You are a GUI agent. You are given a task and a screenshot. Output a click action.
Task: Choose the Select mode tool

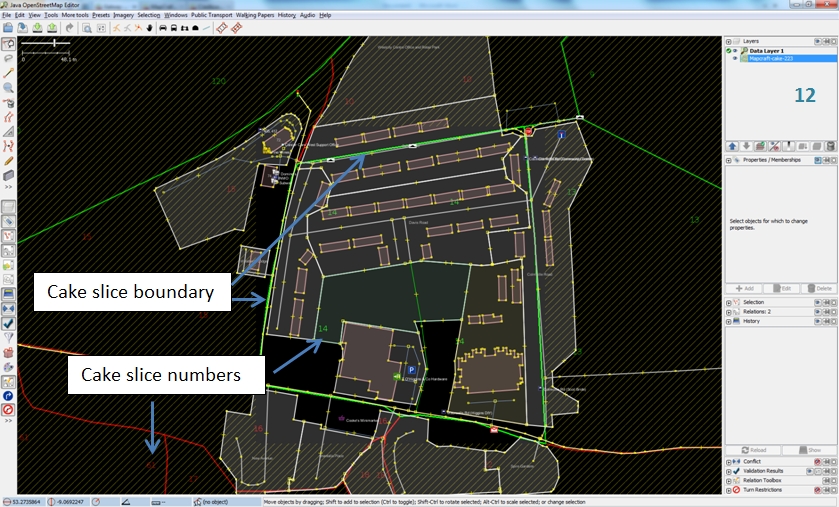click(9, 44)
